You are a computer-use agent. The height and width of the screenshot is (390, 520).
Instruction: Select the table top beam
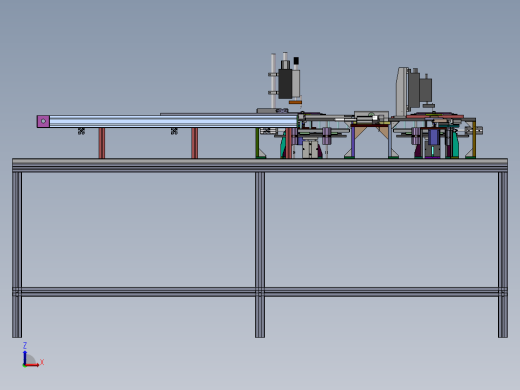coord(260,165)
